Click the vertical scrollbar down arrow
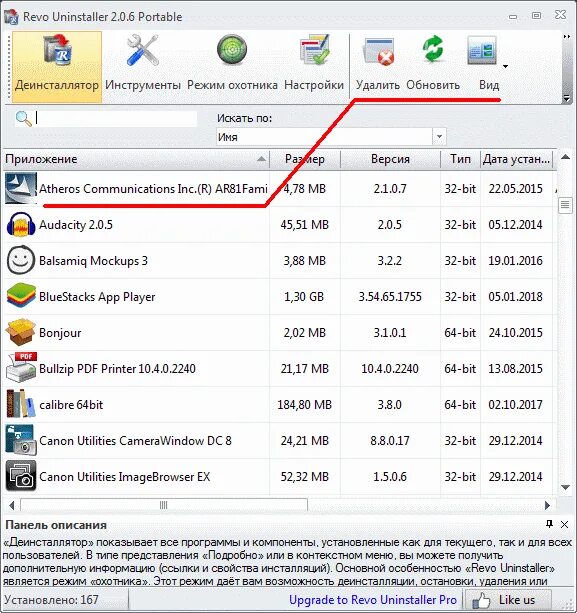 tap(565, 487)
